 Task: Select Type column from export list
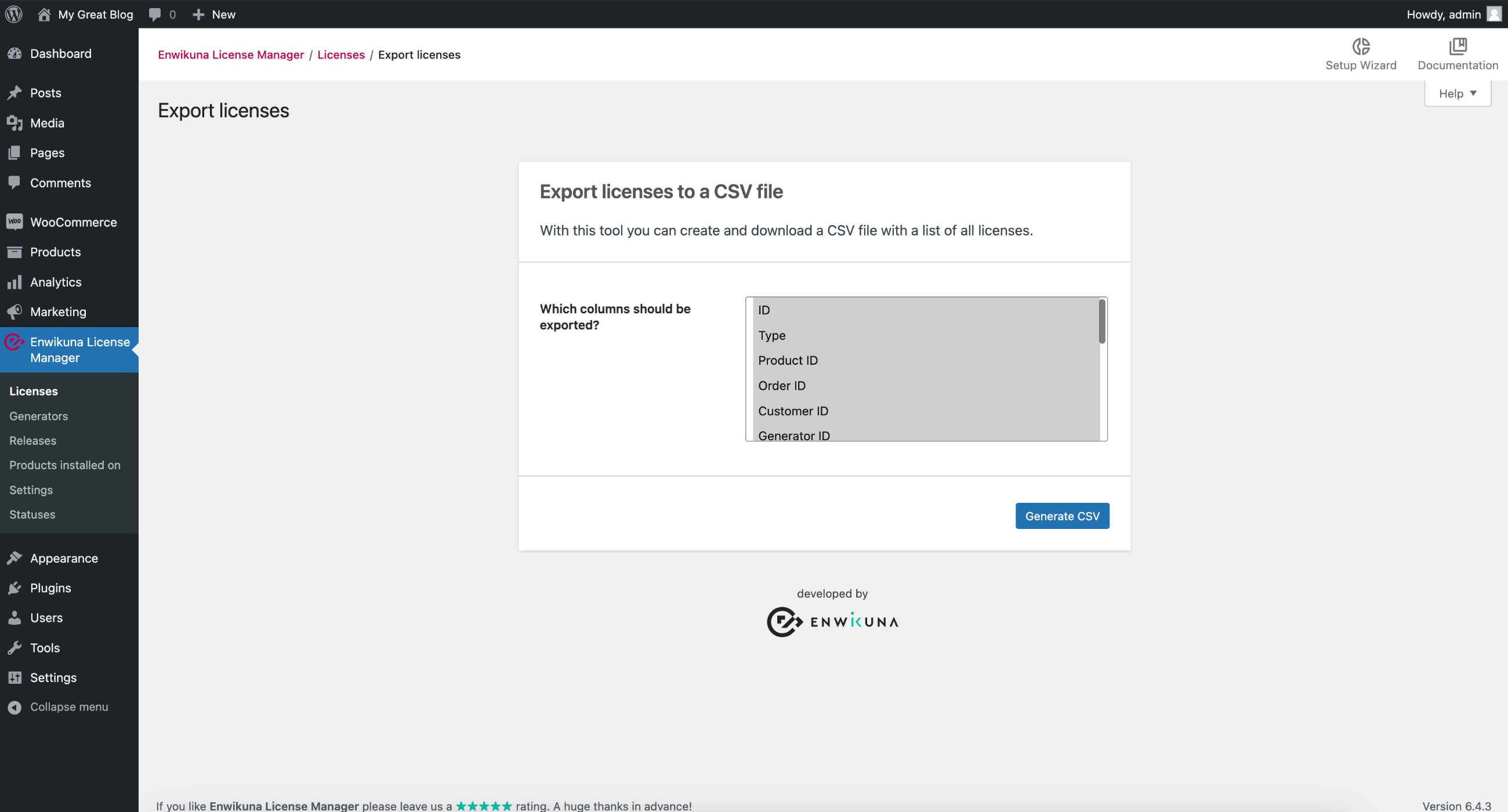pos(771,335)
